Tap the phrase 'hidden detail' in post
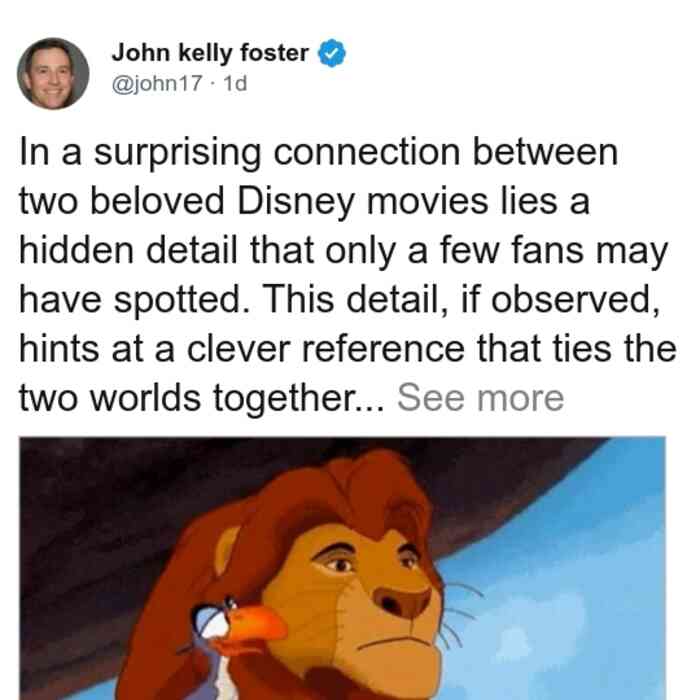Viewport: 700px width, 700px height. (128, 250)
